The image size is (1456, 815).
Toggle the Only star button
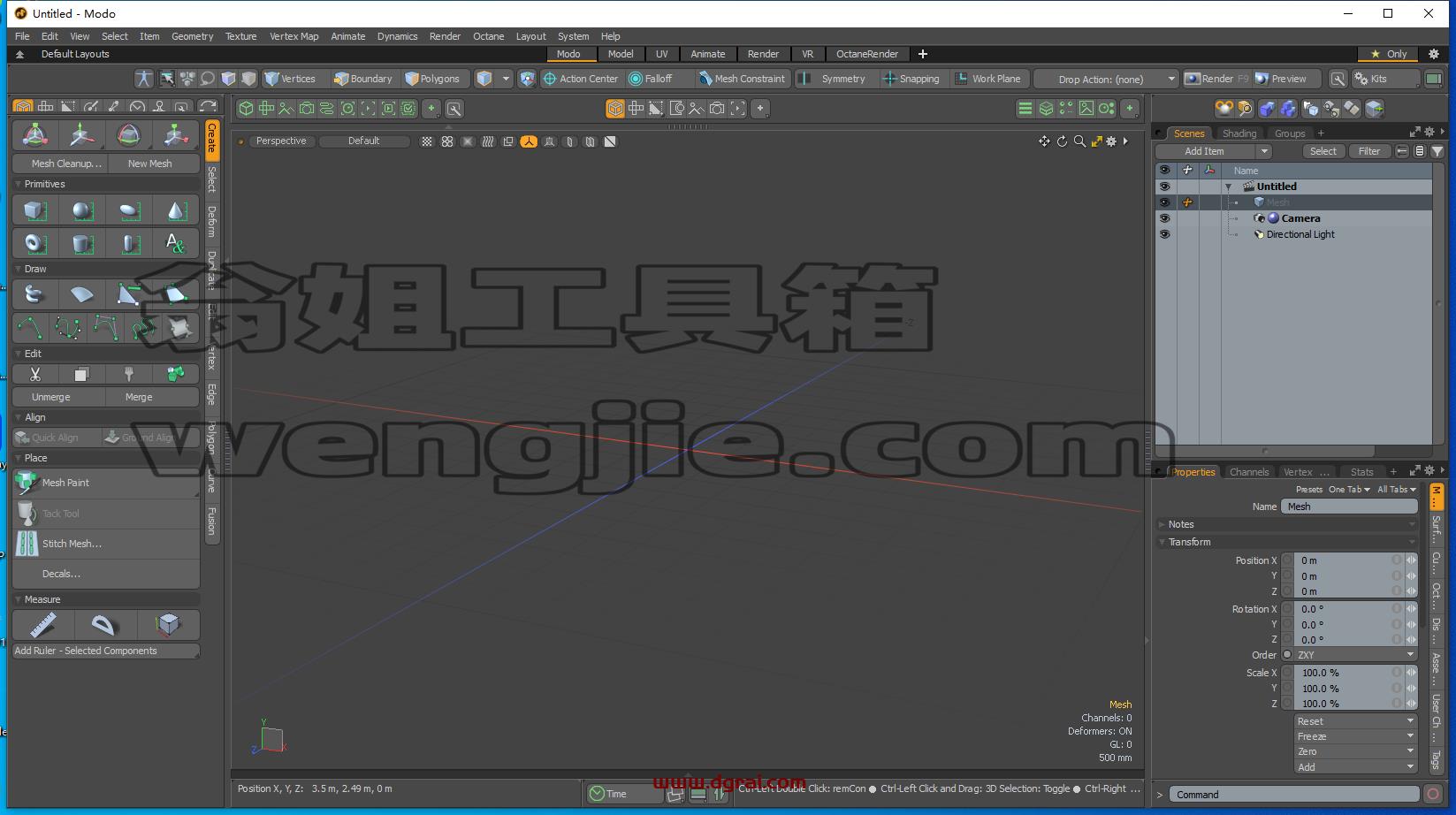point(1388,54)
